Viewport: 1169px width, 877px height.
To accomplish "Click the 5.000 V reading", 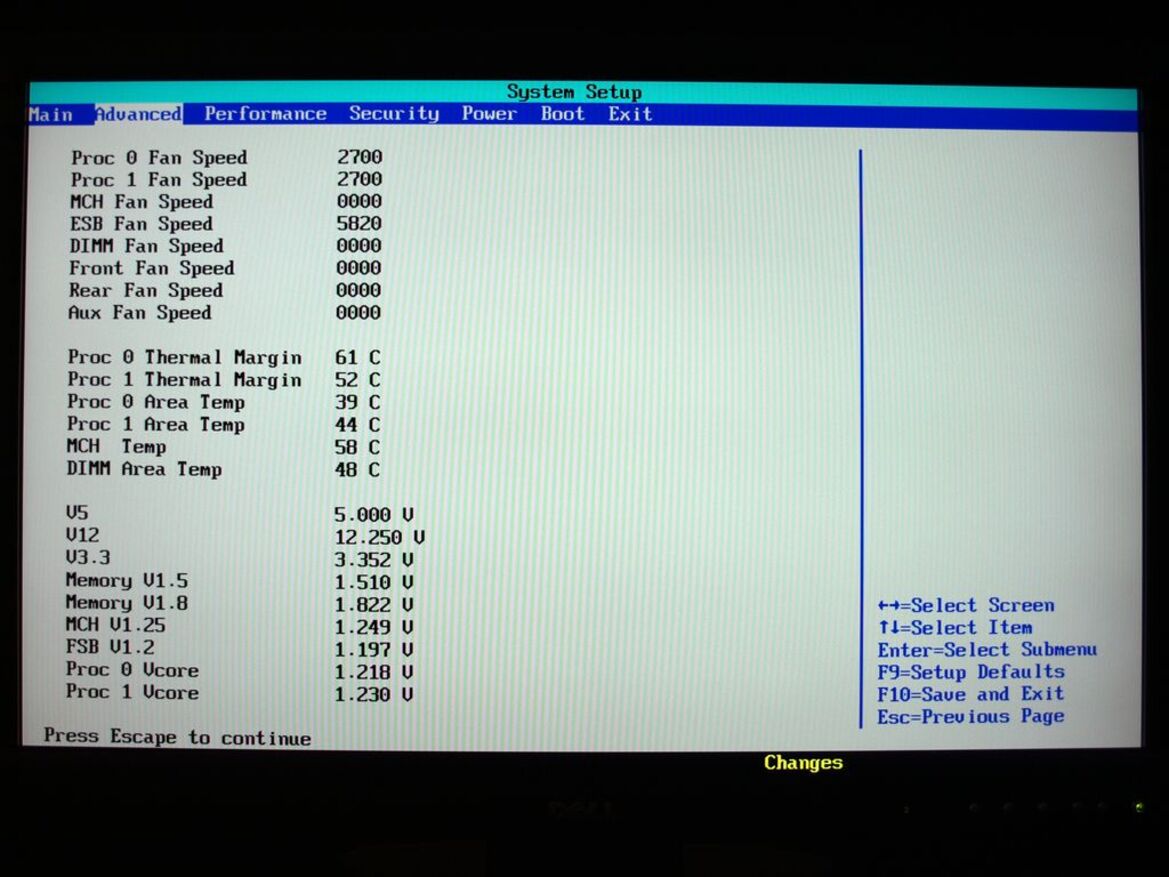I will pos(374,515).
